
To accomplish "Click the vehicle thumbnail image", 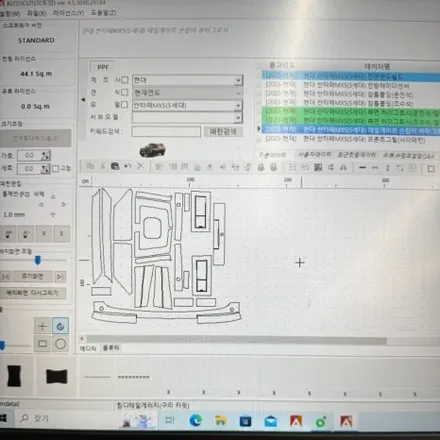I will 152,150.
